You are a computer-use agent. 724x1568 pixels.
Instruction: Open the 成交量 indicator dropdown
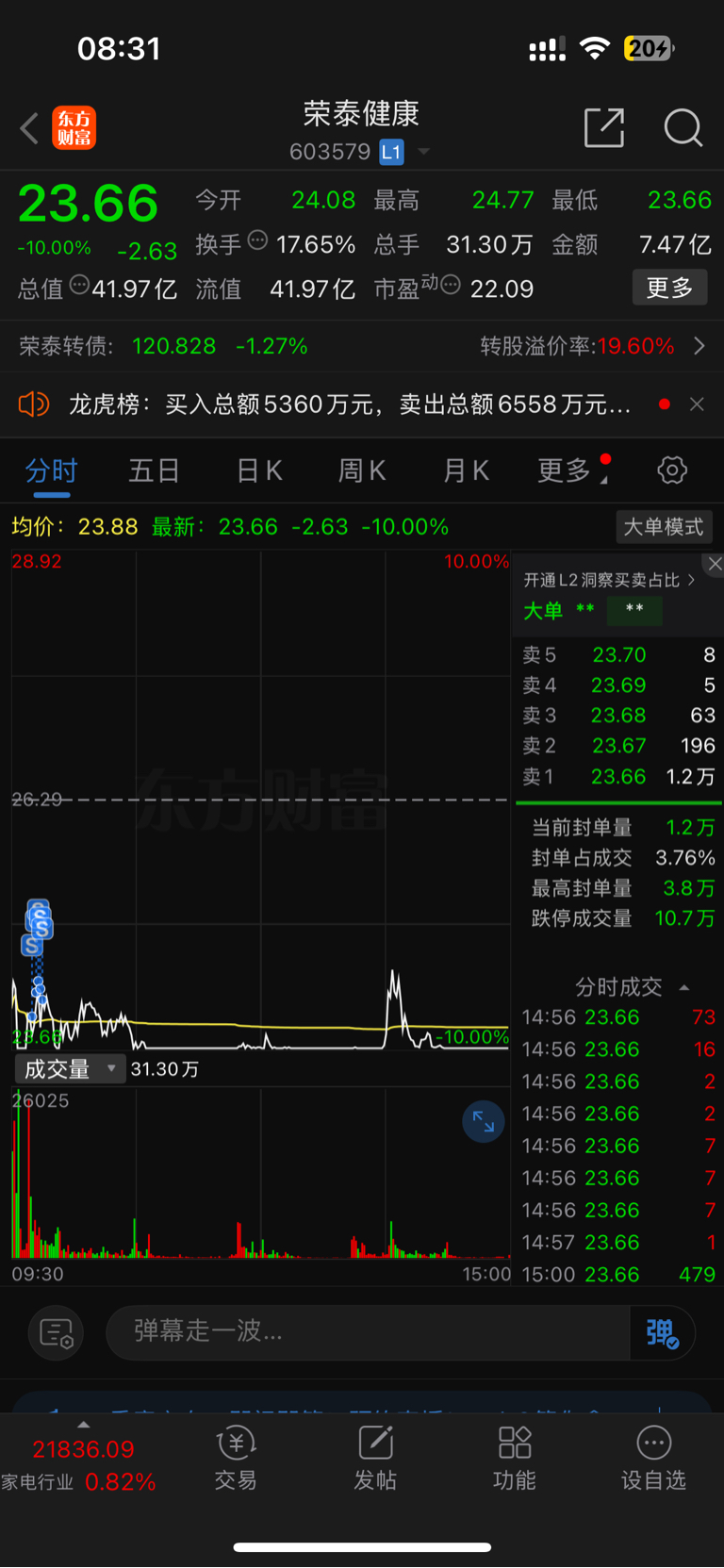tap(70, 1068)
